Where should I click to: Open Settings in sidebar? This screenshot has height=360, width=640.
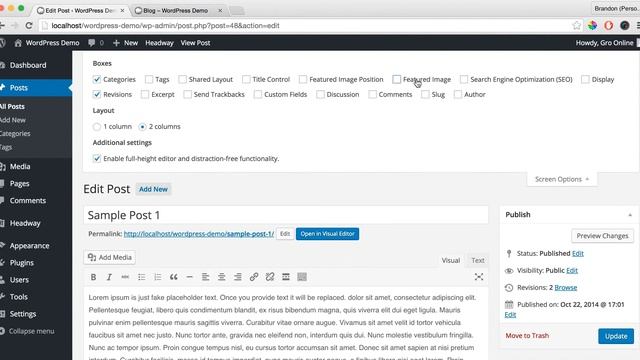tap(23, 314)
